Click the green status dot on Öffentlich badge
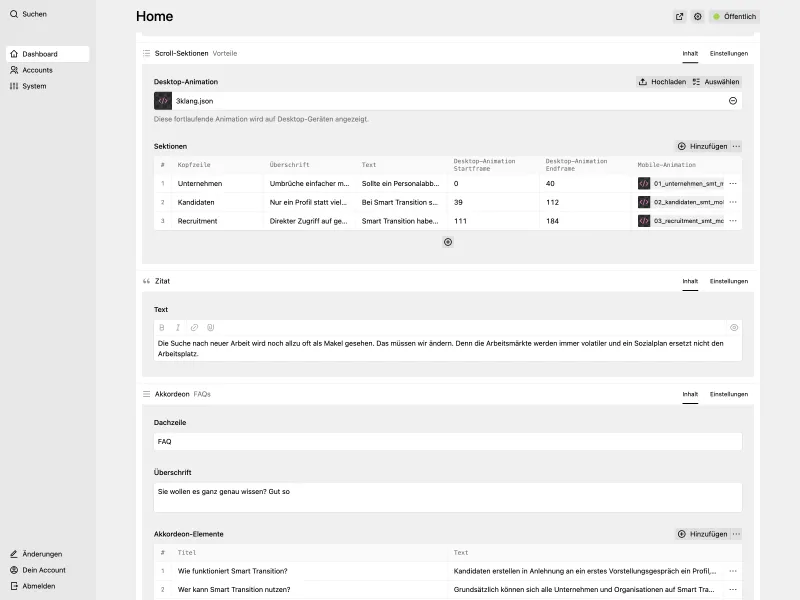 coord(716,16)
